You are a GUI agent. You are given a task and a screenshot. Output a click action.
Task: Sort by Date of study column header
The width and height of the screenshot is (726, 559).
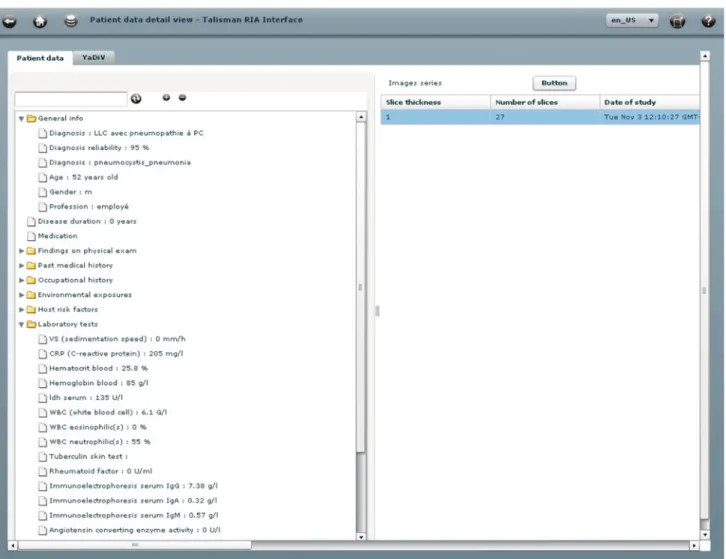pyautogui.click(x=650, y=102)
